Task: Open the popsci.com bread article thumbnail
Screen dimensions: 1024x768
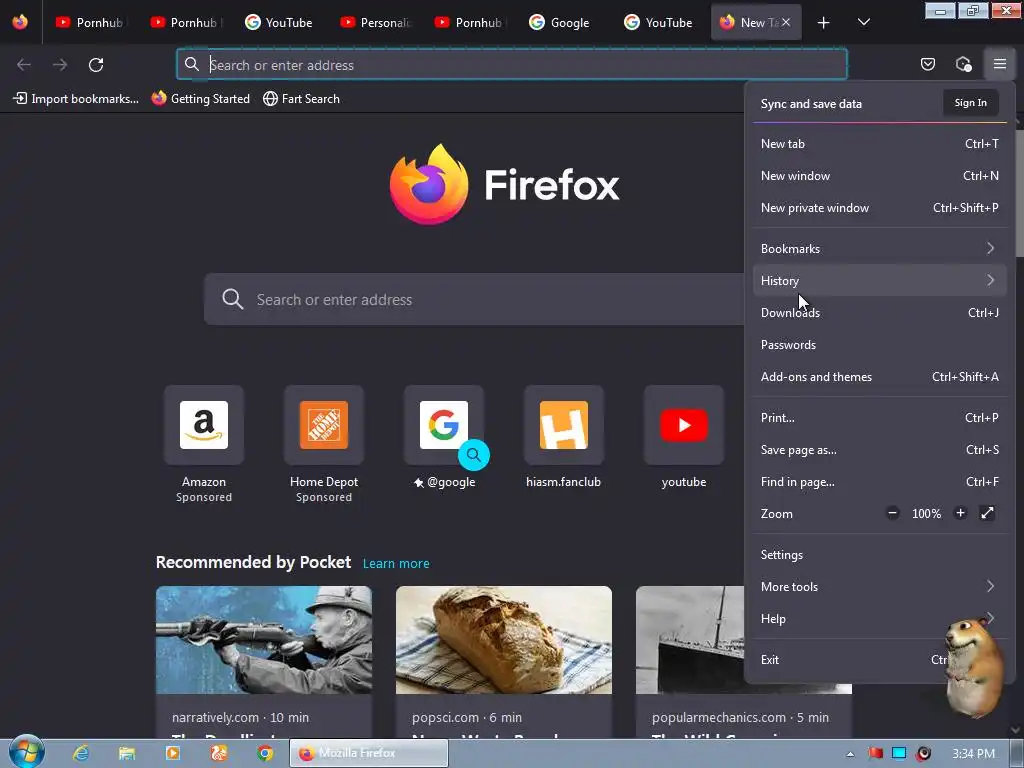Action: tap(504, 640)
